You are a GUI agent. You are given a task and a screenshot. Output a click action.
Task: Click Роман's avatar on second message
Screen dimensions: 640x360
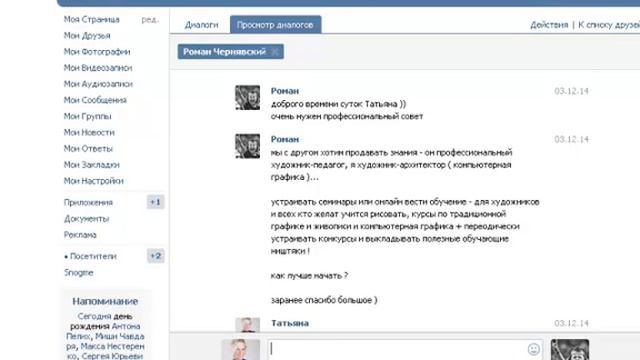(x=247, y=146)
